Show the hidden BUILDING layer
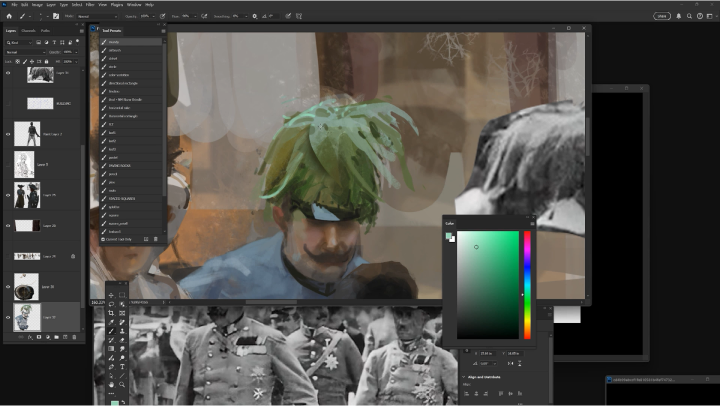The height and width of the screenshot is (406, 720). coord(8,103)
